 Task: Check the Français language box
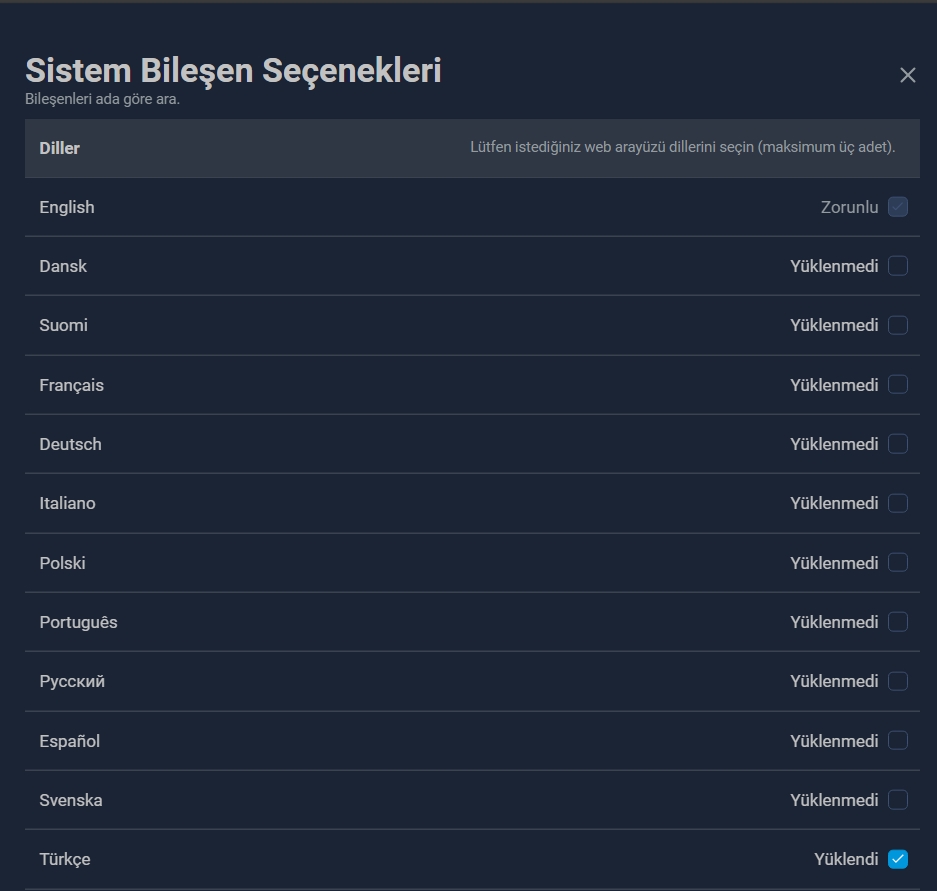[898, 384]
